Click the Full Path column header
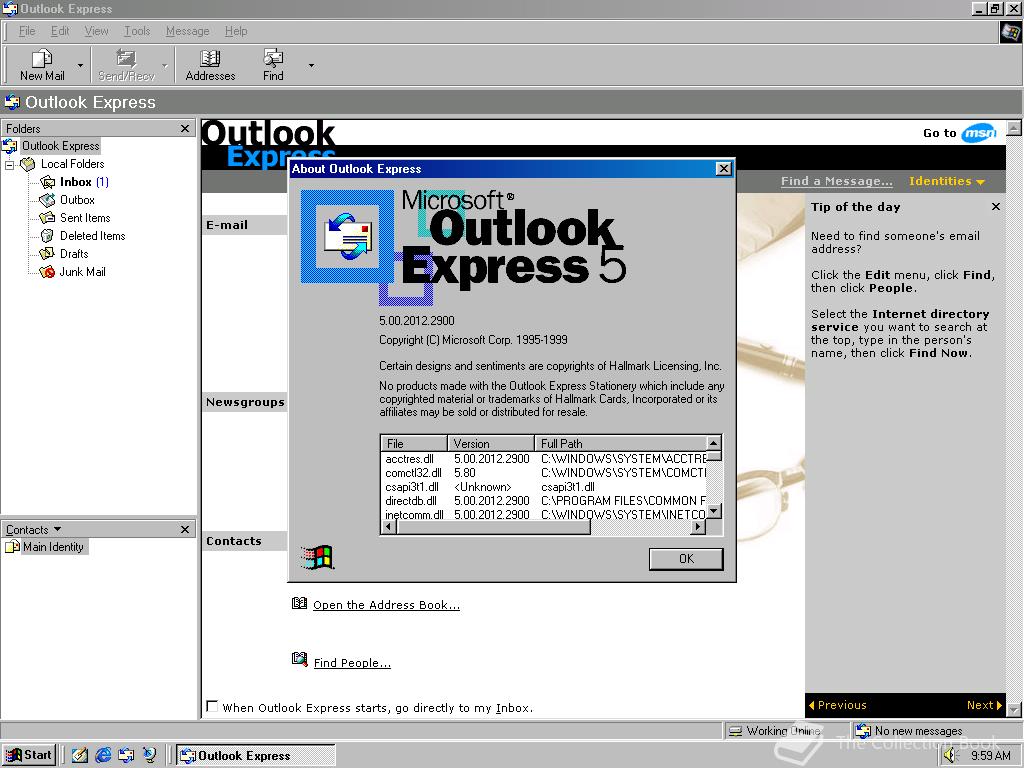This screenshot has height=768, width=1024. coord(620,443)
